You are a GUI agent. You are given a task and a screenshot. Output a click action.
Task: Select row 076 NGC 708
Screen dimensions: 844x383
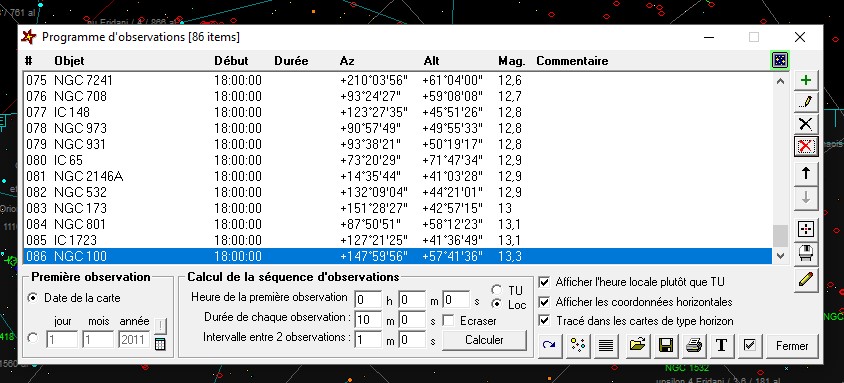click(398, 96)
